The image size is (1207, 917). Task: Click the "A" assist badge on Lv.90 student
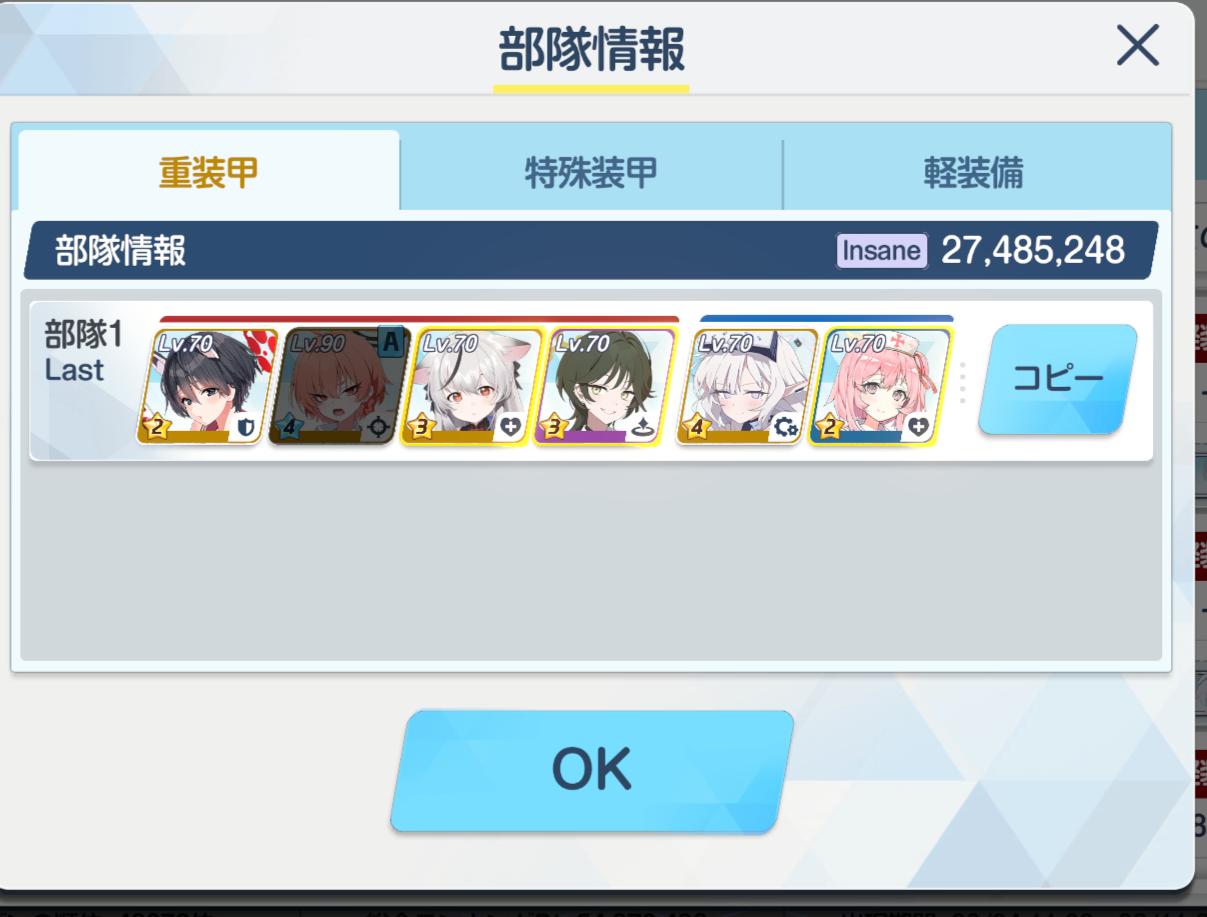click(x=391, y=342)
